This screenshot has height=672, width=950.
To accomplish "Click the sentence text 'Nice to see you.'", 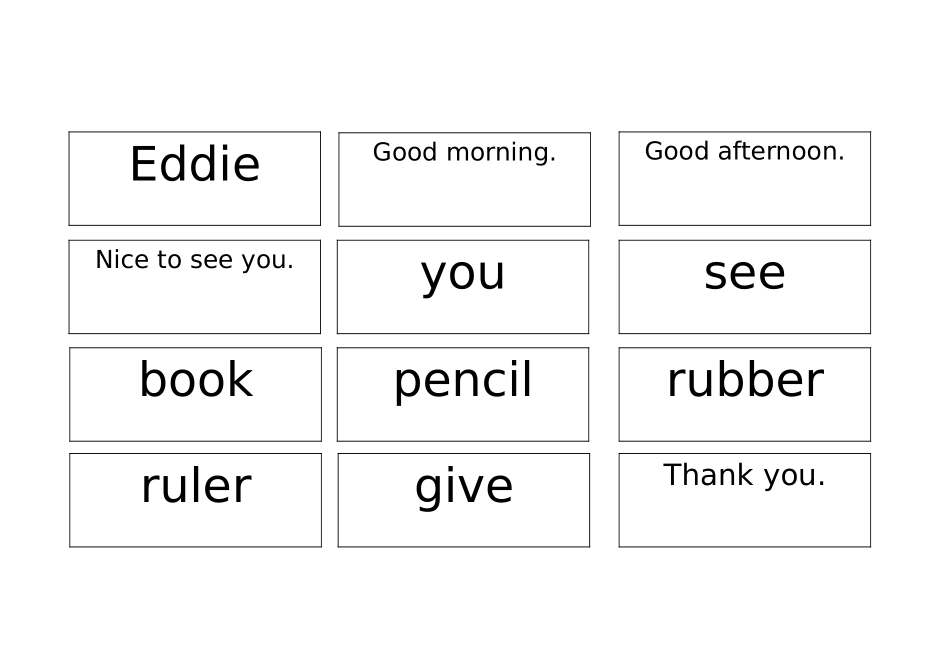I will pos(195,260).
